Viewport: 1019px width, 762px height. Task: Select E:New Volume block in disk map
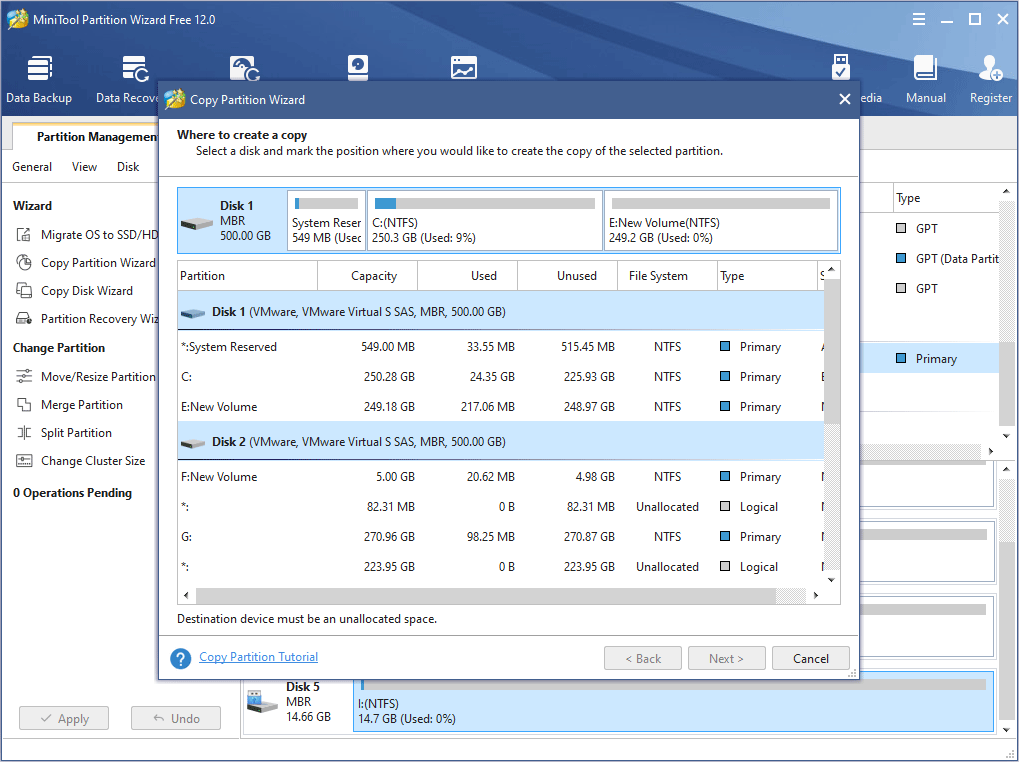click(721, 221)
